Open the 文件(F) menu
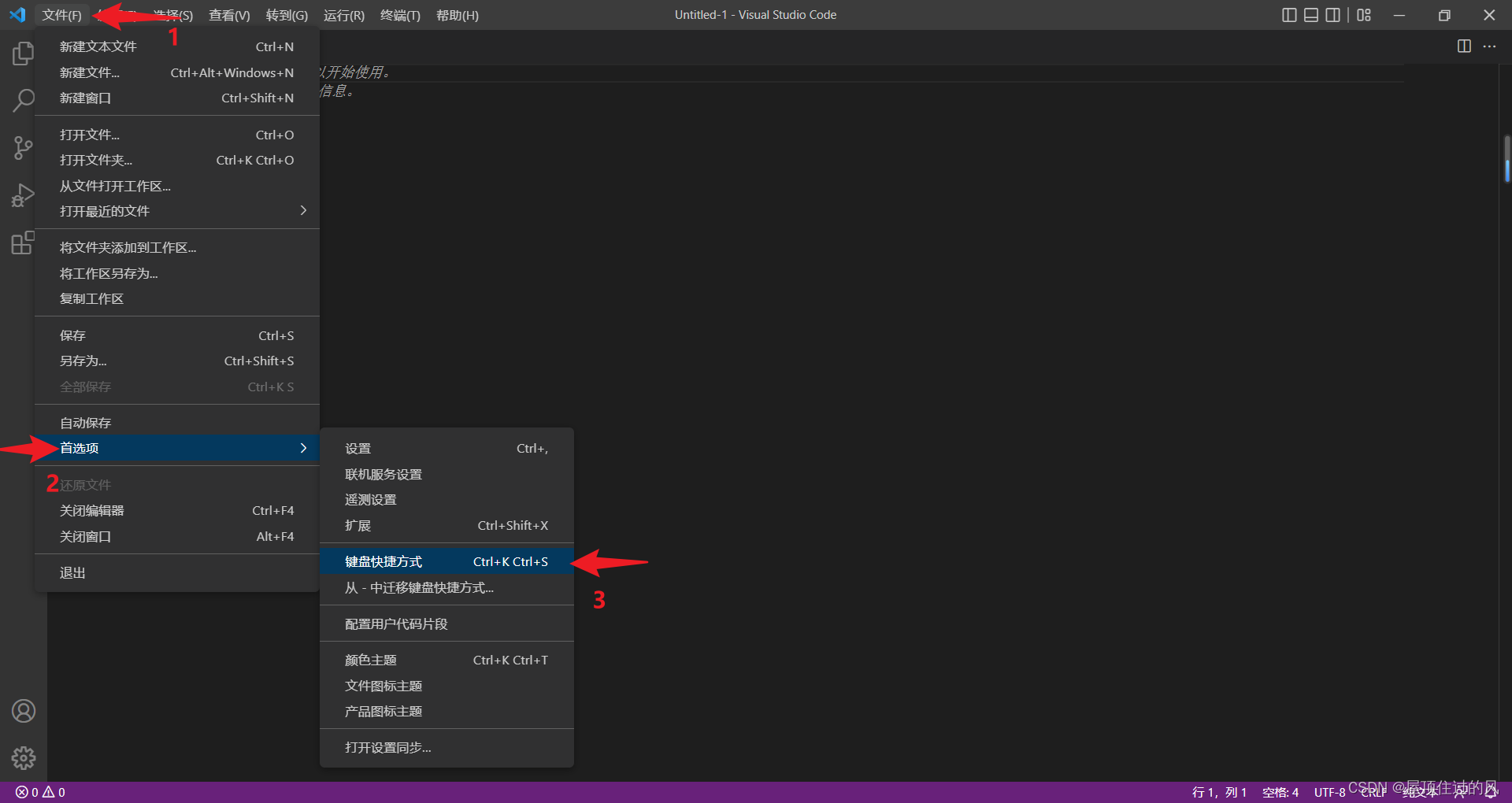The image size is (1512, 803). pos(61,15)
